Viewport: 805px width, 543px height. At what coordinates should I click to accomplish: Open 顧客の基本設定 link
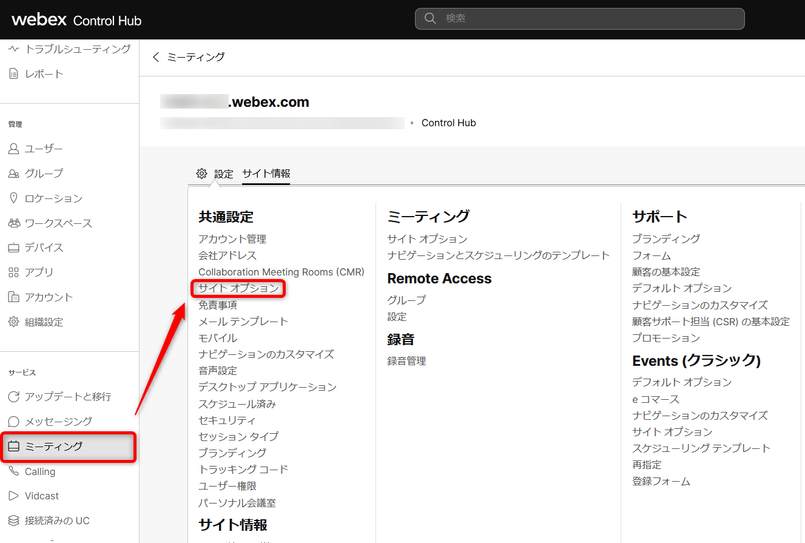click(x=666, y=272)
